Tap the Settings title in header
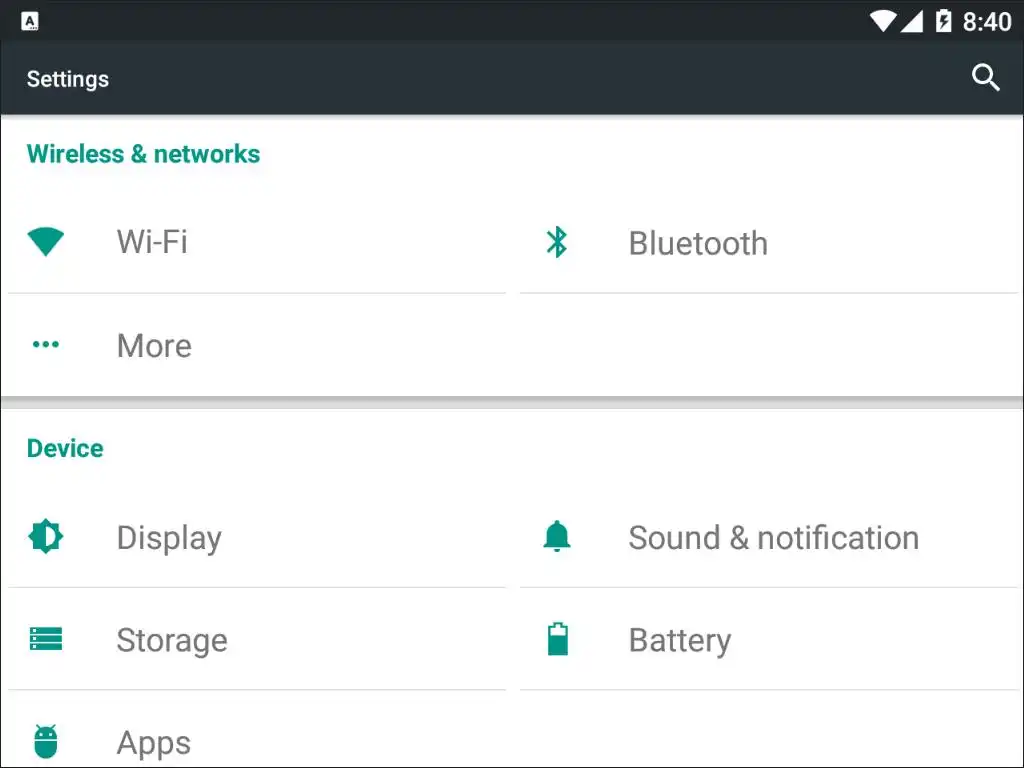 tap(68, 79)
